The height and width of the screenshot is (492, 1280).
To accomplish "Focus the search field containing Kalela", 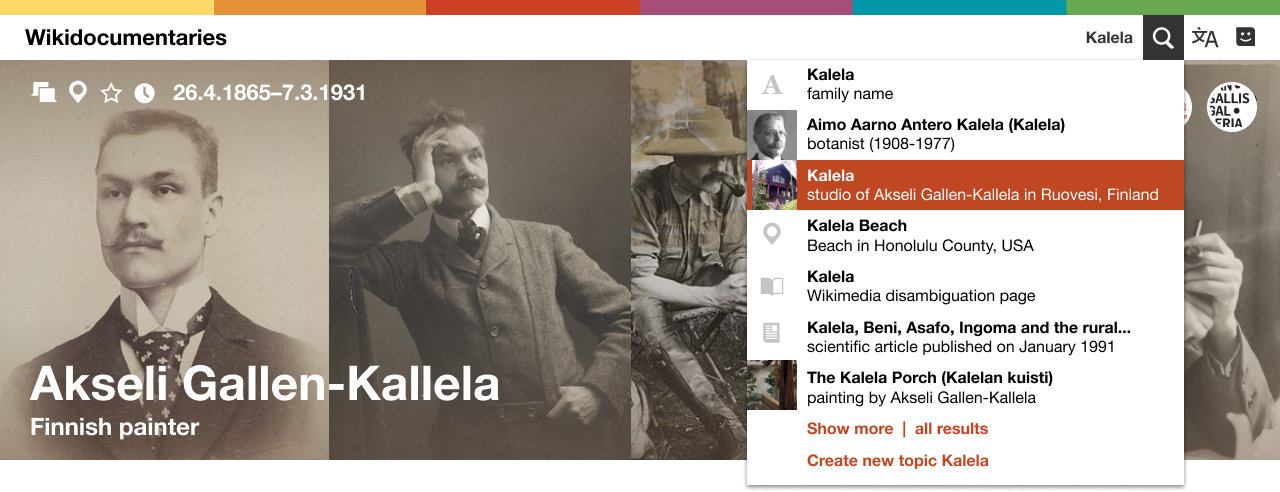I will coord(1109,38).
